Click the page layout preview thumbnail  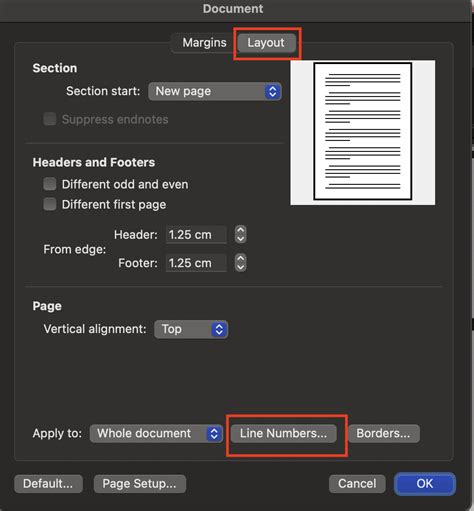[363, 132]
